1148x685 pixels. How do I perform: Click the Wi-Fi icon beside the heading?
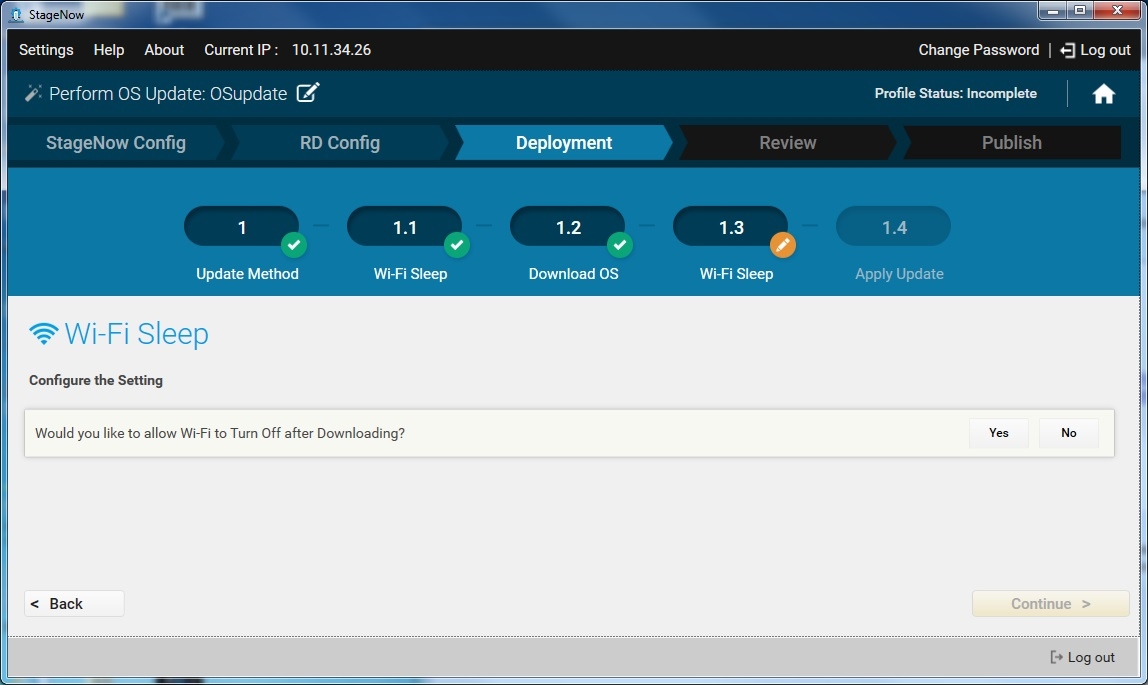click(43, 334)
